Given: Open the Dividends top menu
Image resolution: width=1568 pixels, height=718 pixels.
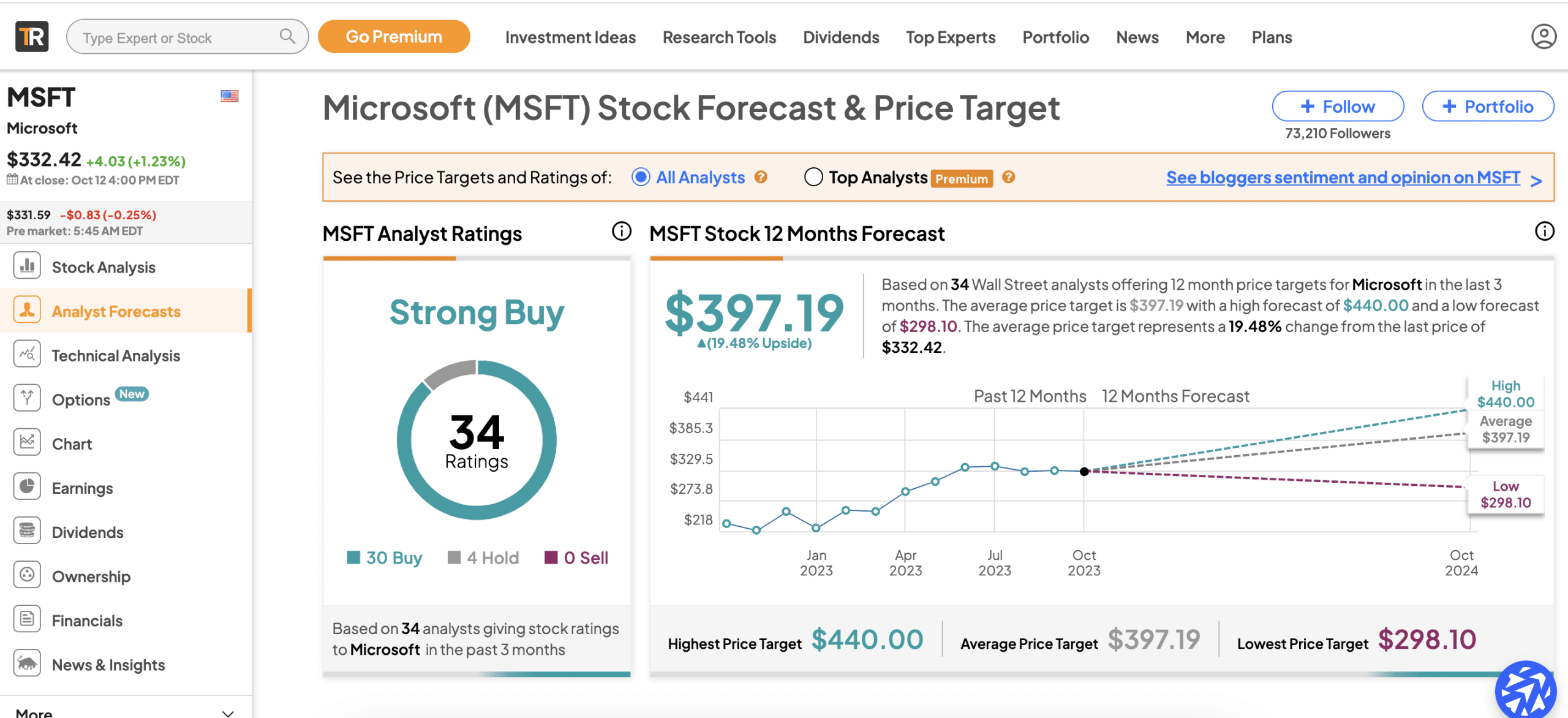Looking at the screenshot, I should click(x=841, y=37).
